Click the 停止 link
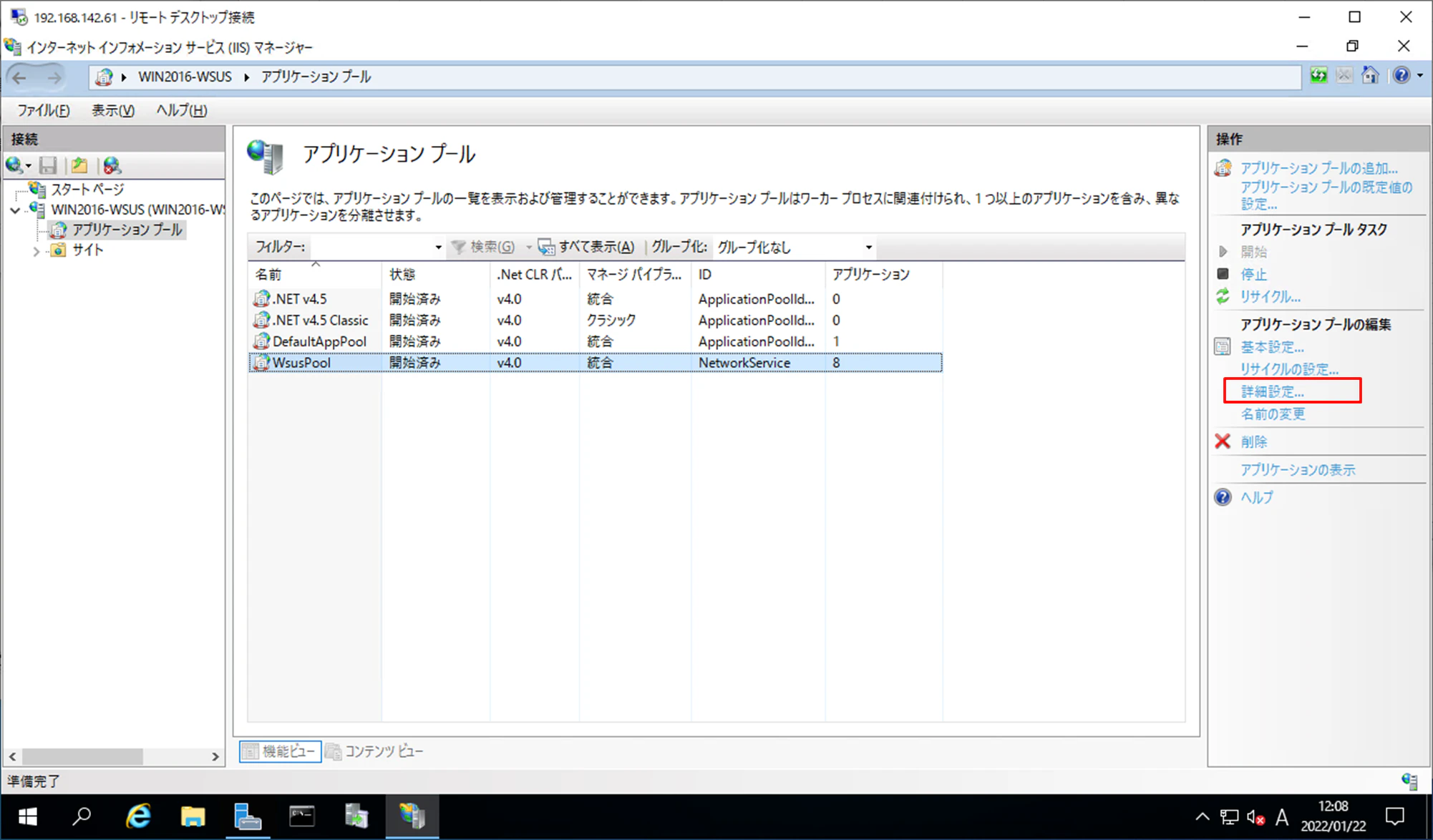The image size is (1433, 840). [1254, 274]
